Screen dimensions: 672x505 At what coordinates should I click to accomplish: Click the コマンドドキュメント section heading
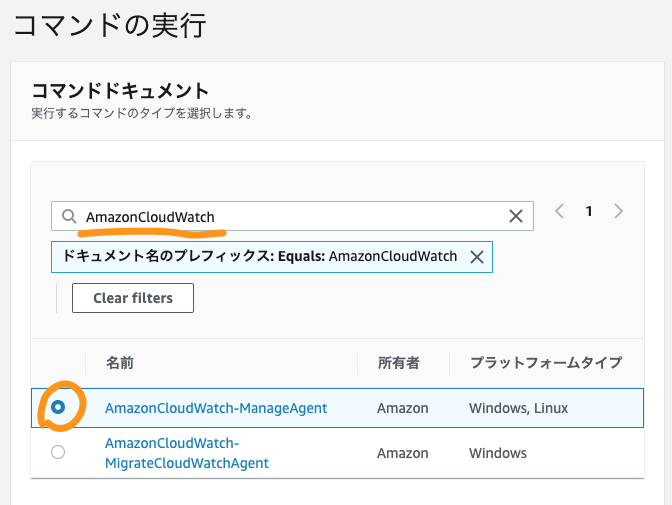point(120,90)
